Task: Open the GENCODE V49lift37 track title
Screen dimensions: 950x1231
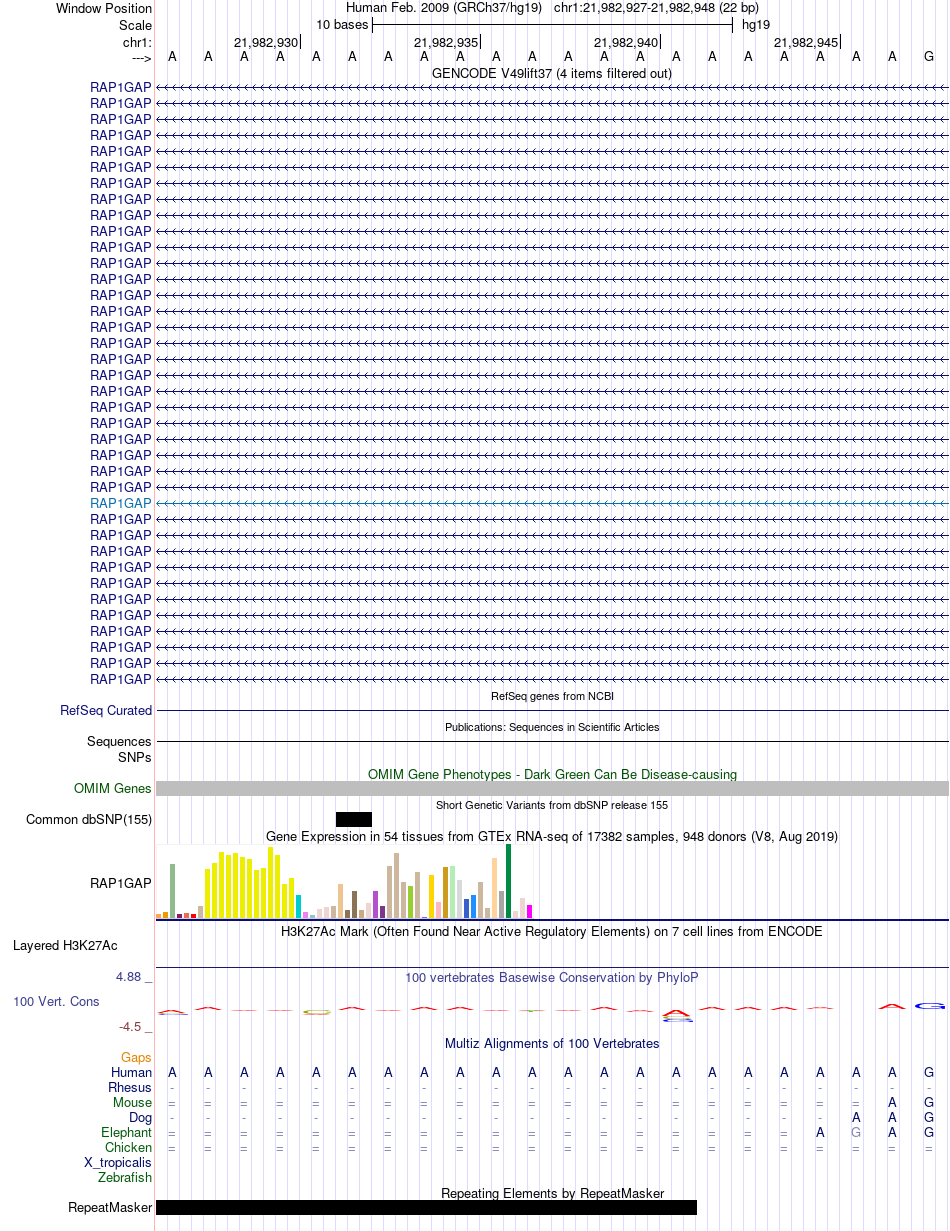Action: point(552,73)
